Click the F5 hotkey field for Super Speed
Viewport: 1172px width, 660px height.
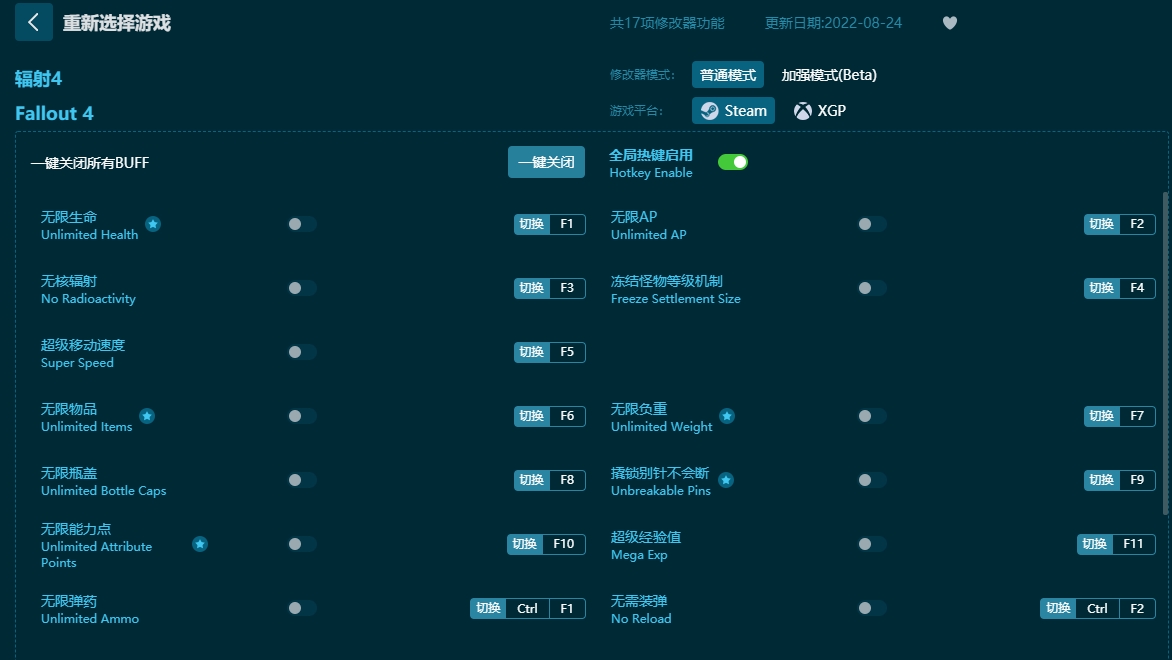click(x=567, y=352)
